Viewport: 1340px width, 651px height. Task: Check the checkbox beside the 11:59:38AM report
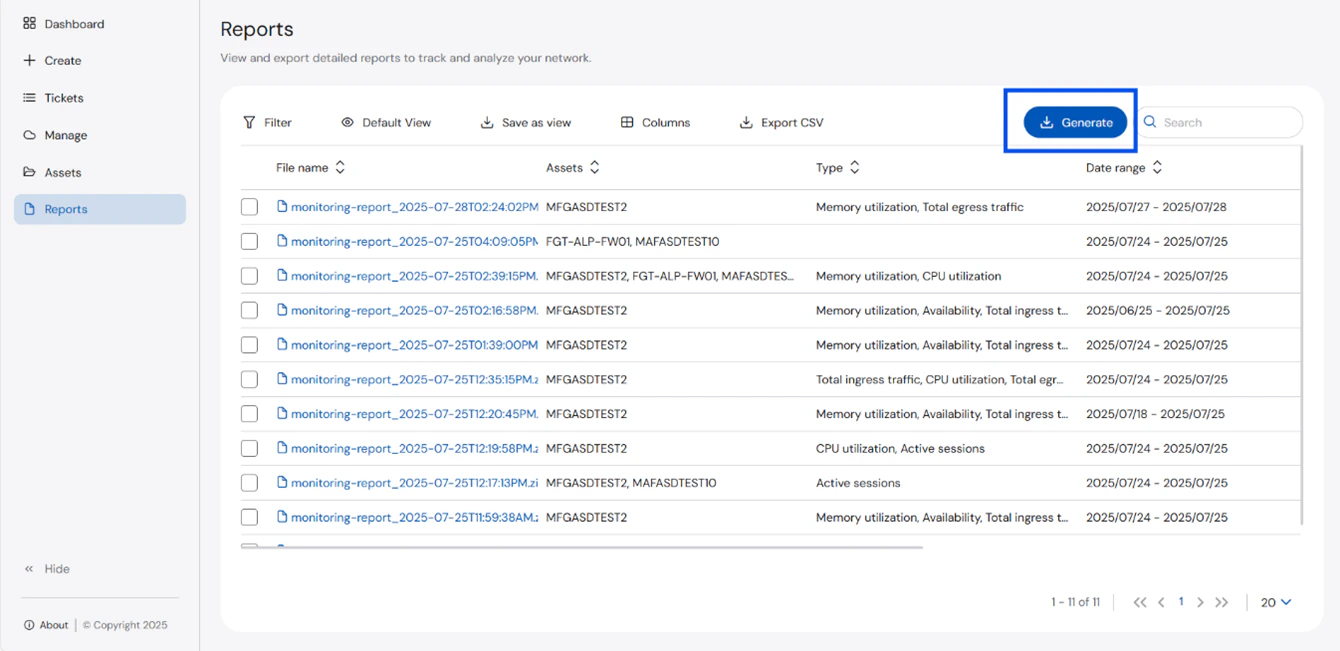[249, 517]
